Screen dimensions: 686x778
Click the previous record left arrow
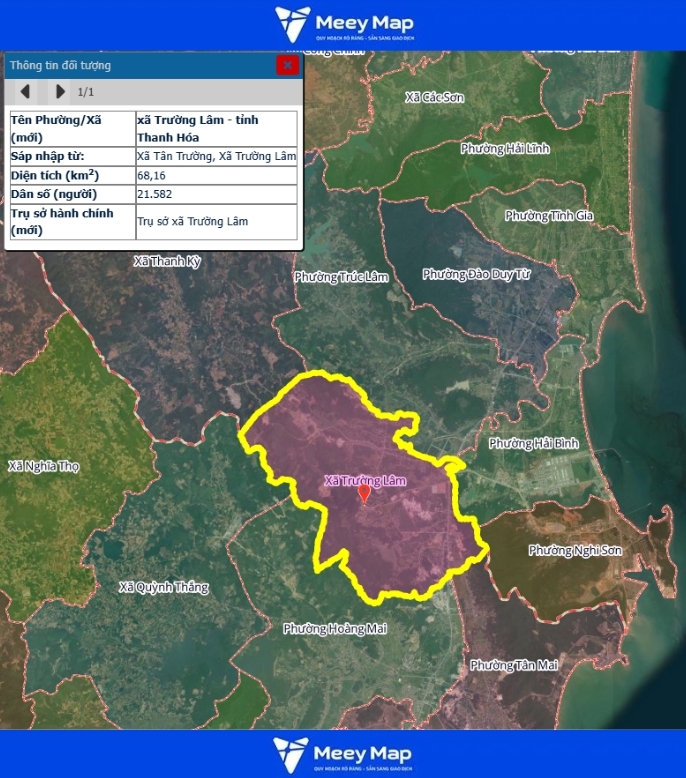pos(25,92)
